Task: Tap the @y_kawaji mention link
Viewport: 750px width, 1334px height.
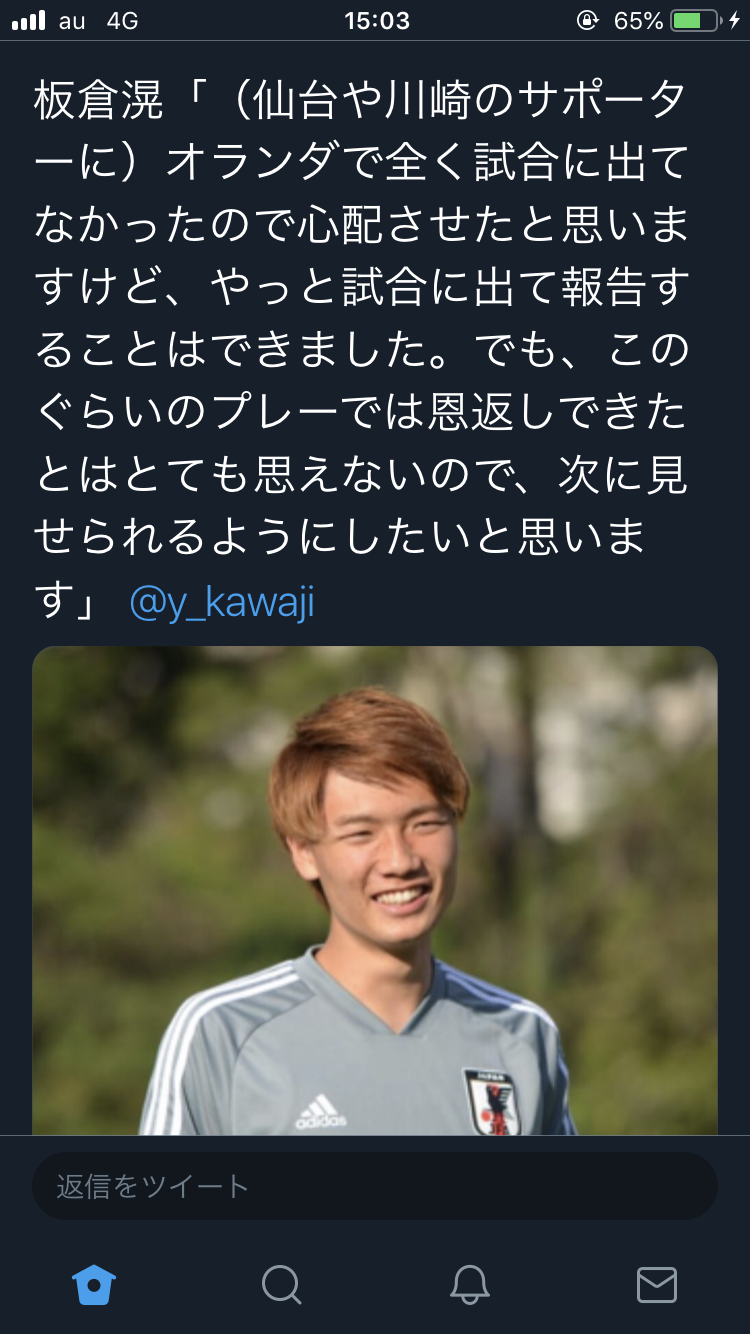Action: [x=222, y=602]
